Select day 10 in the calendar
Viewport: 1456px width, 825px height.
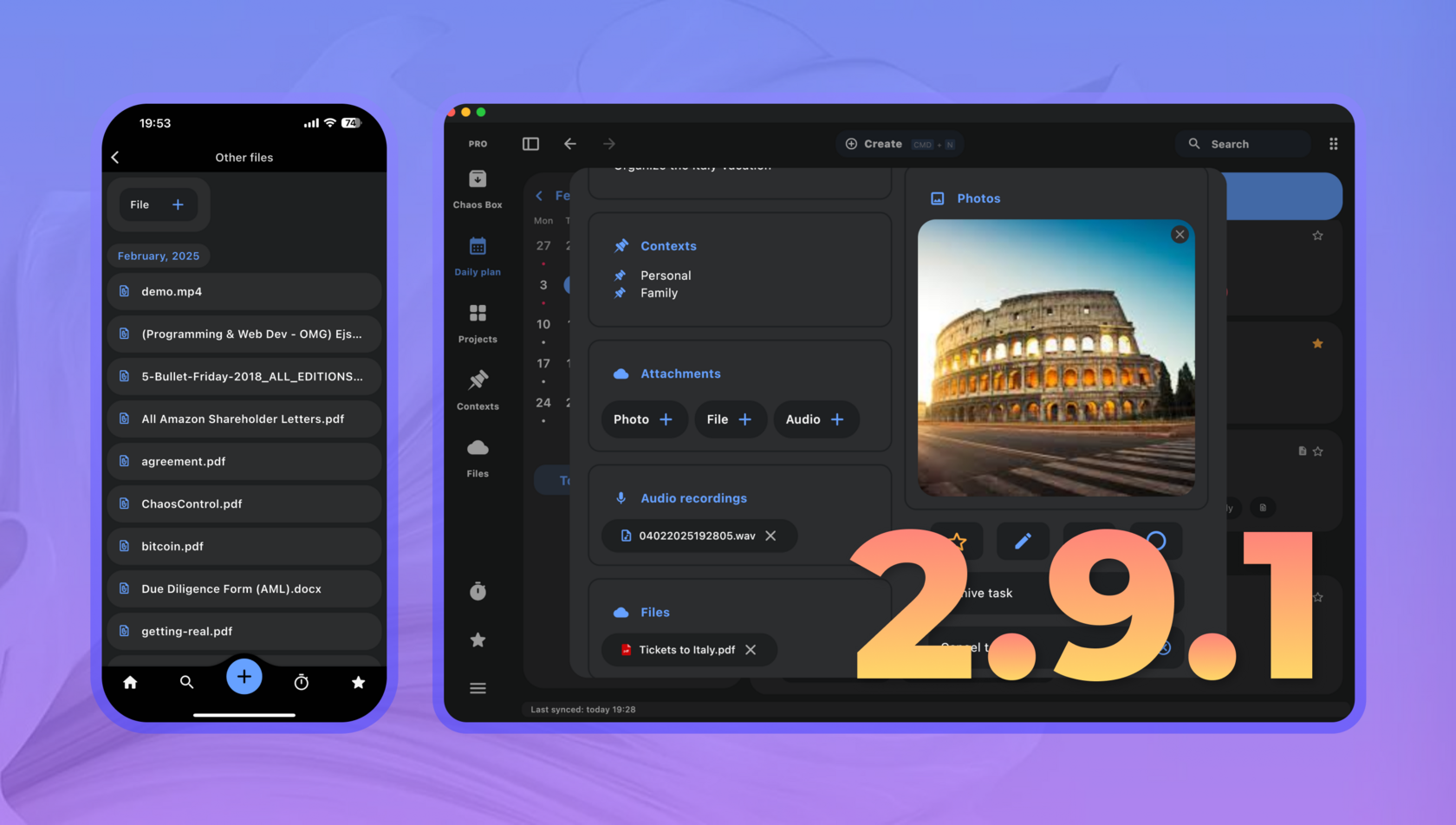[x=543, y=324]
